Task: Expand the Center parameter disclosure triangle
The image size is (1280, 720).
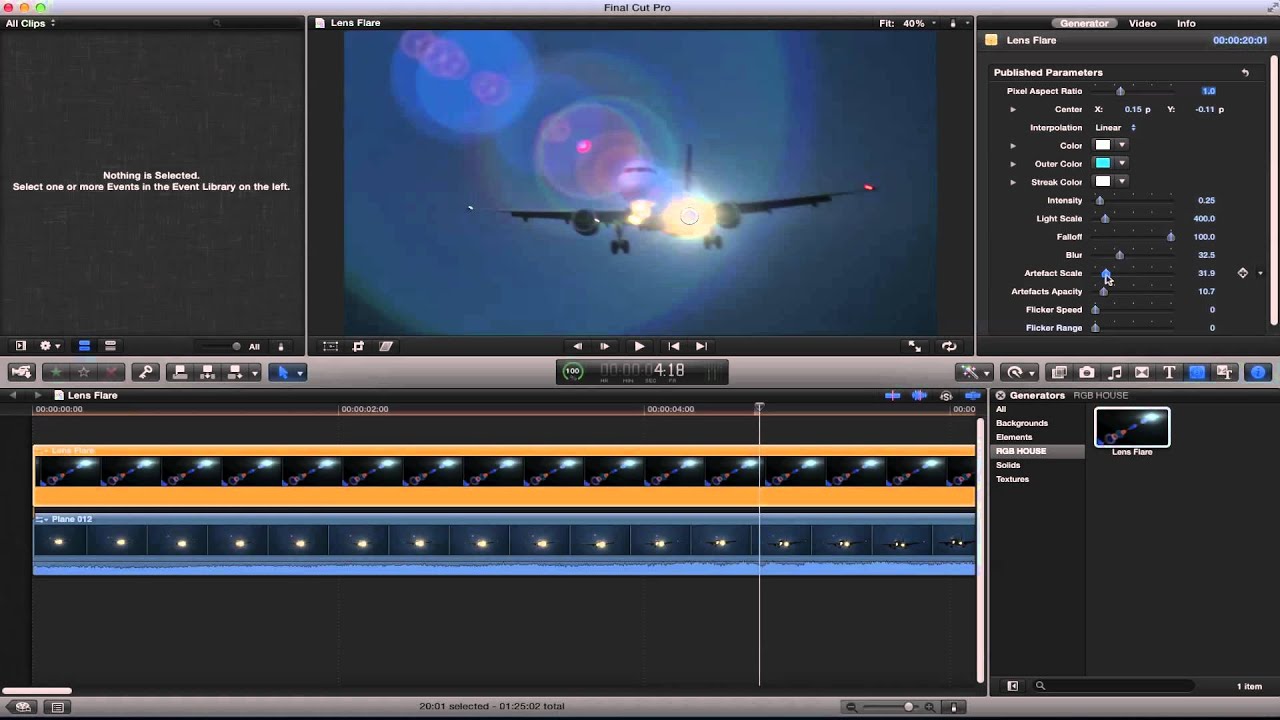Action: (x=1013, y=109)
